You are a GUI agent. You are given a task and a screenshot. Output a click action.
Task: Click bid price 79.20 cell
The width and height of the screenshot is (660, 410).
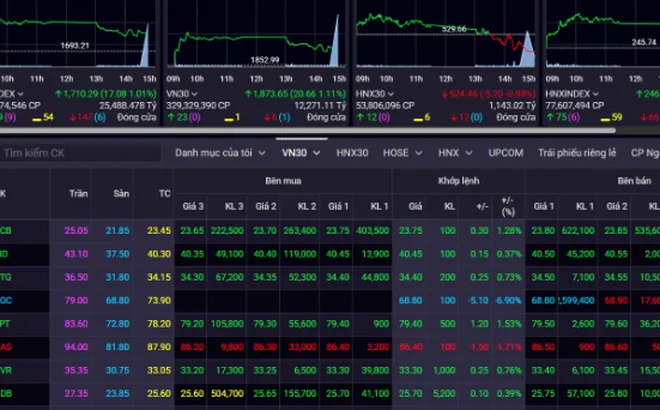tap(192, 323)
